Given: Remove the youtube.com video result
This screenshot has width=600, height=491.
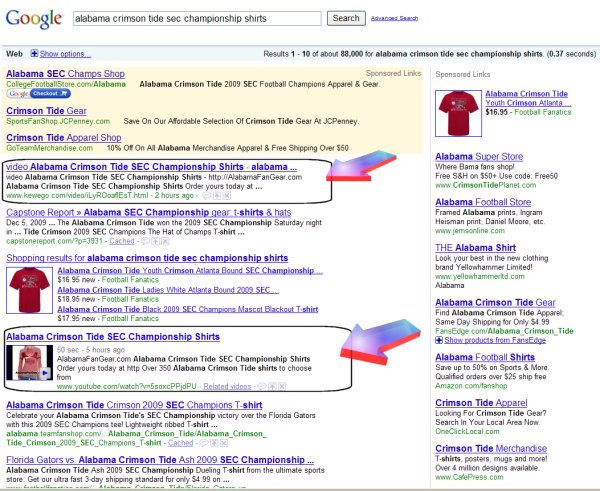Looking at the screenshot, I should (282, 387).
